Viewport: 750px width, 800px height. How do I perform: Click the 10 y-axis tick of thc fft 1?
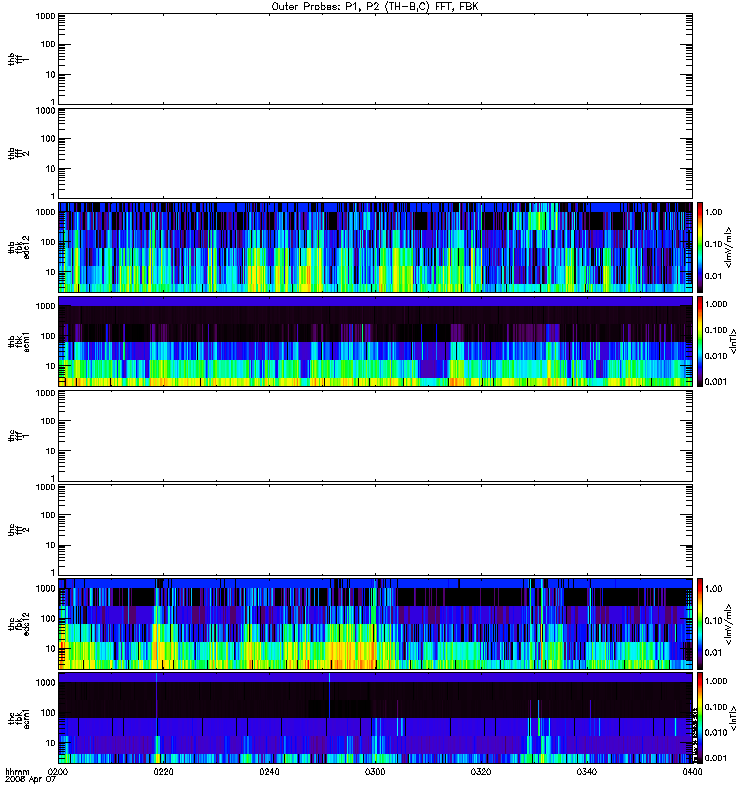tap(51, 451)
